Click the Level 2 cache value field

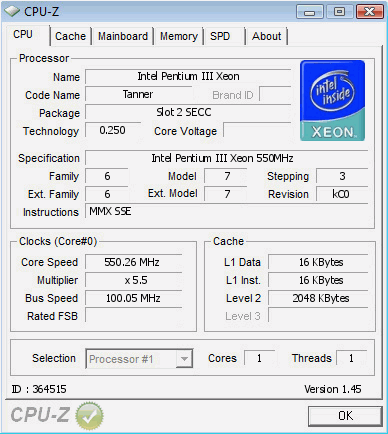tap(318, 298)
